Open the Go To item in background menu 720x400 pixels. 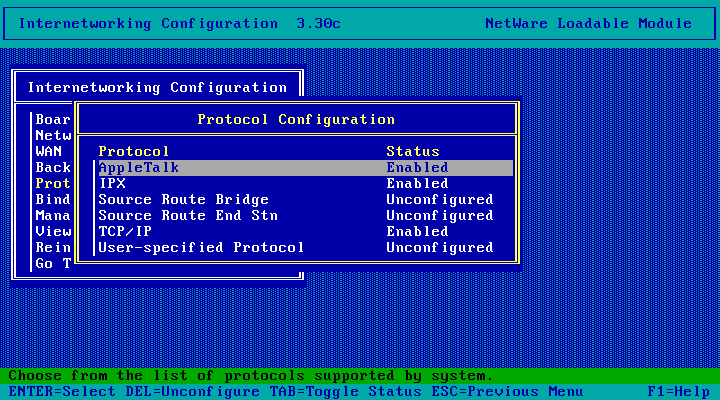pos(53,264)
